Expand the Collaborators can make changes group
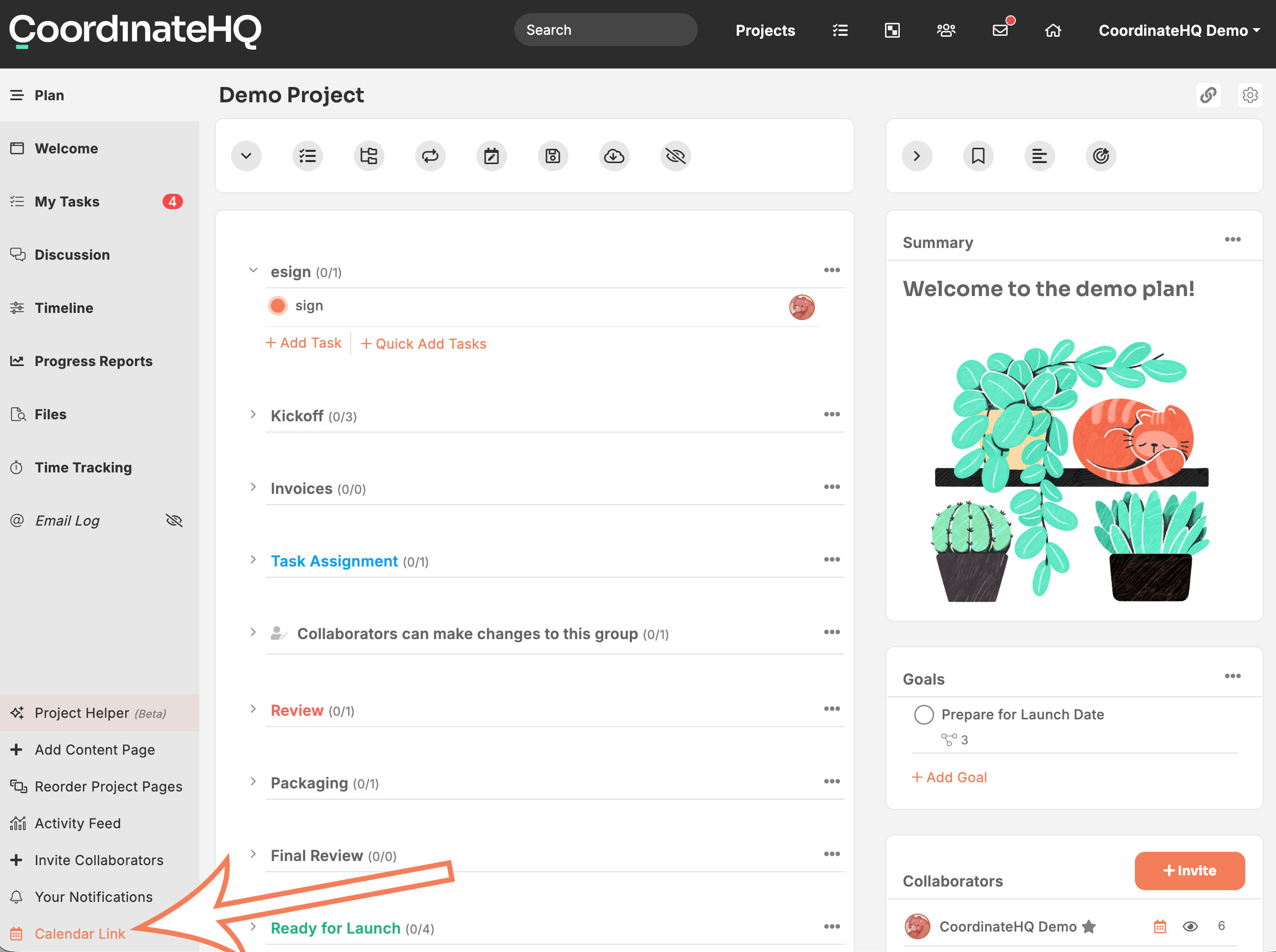Viewport: 1276px width, 952px height. [x=253, y=632]
